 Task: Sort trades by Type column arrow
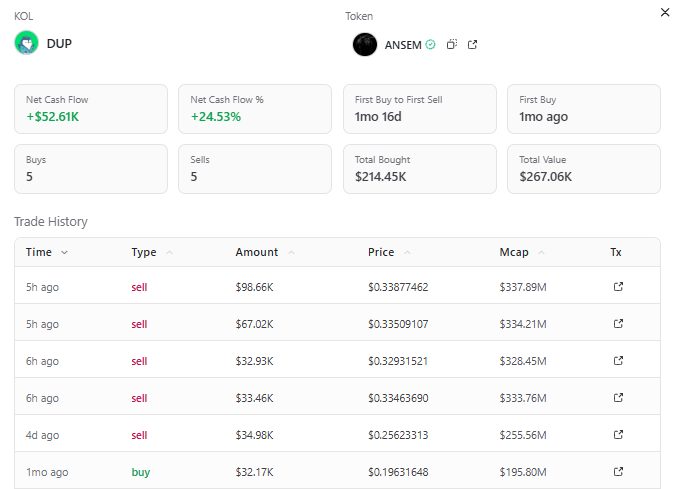tap(169, 253)
